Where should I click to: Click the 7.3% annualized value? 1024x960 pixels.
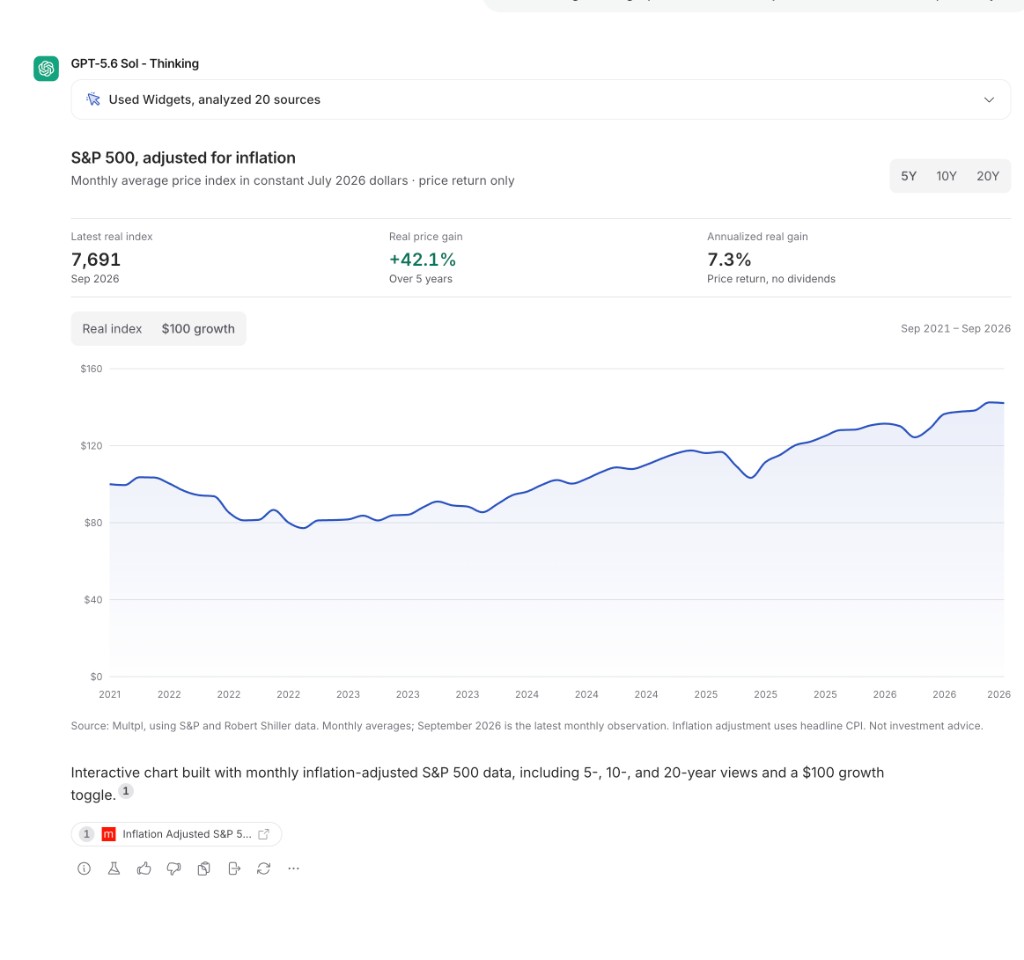click(729, 259)
